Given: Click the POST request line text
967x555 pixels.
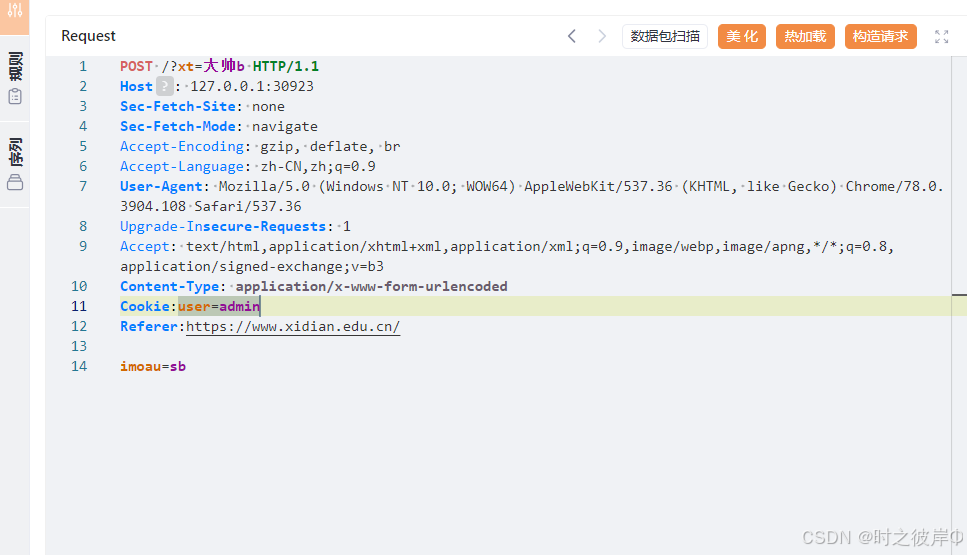Looking at the screenshot, I should (220, 66).
